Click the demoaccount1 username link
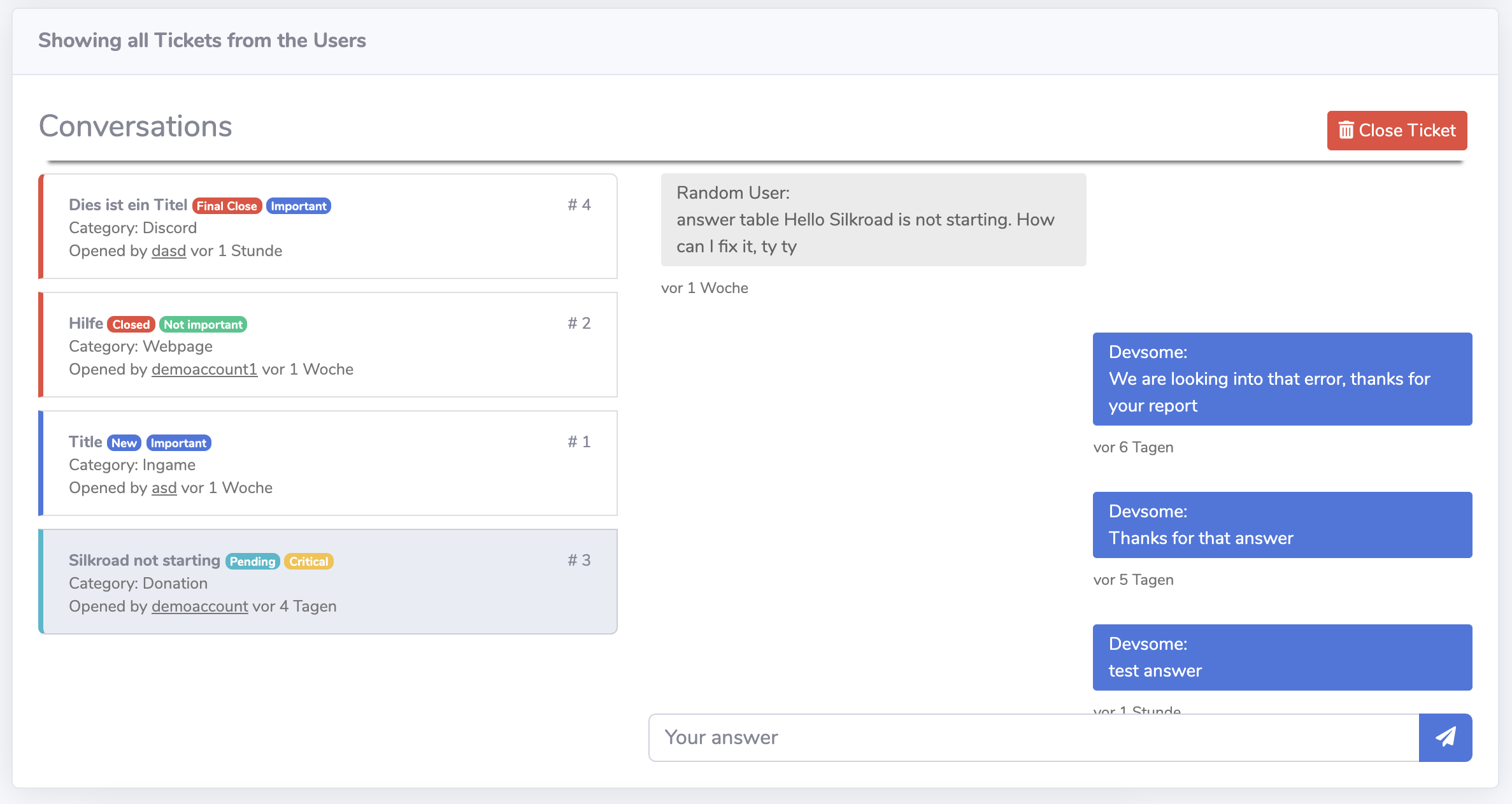 [203, 370]
